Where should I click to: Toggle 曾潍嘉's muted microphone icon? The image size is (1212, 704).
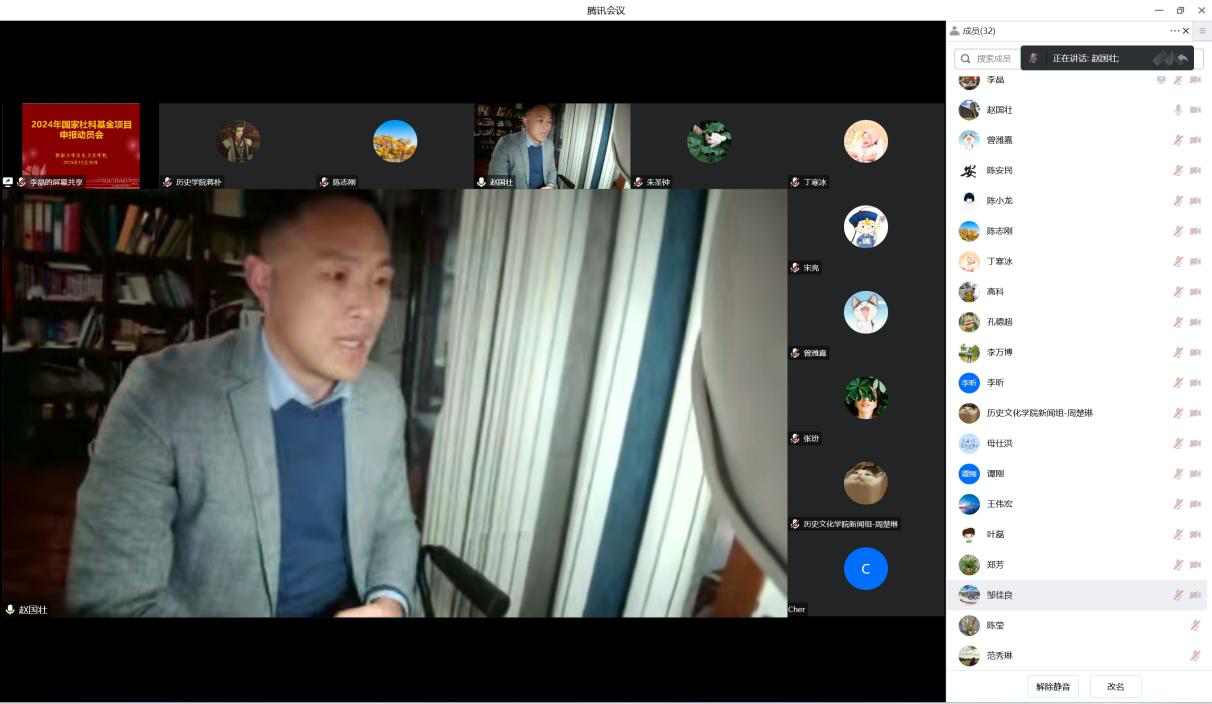point(1178,140)
